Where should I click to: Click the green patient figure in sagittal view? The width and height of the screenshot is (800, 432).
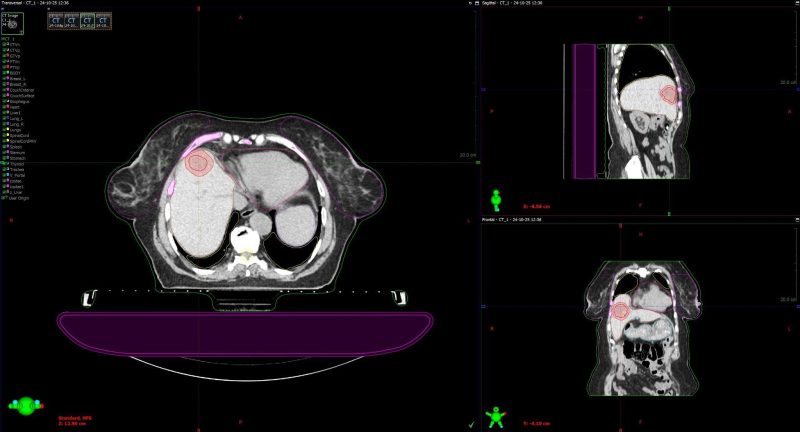(494, 200)
